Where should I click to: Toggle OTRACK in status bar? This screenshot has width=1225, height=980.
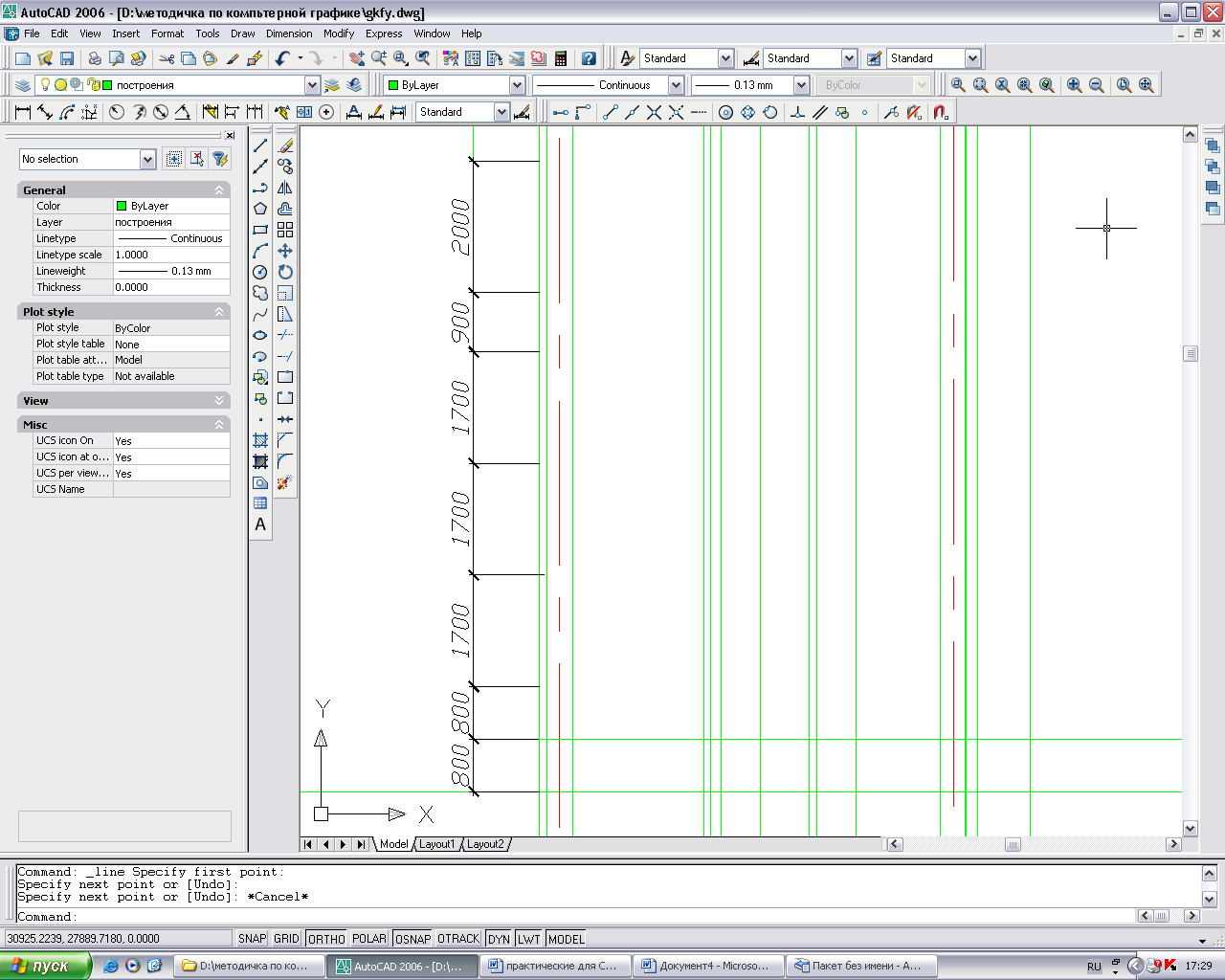point(458,939)
